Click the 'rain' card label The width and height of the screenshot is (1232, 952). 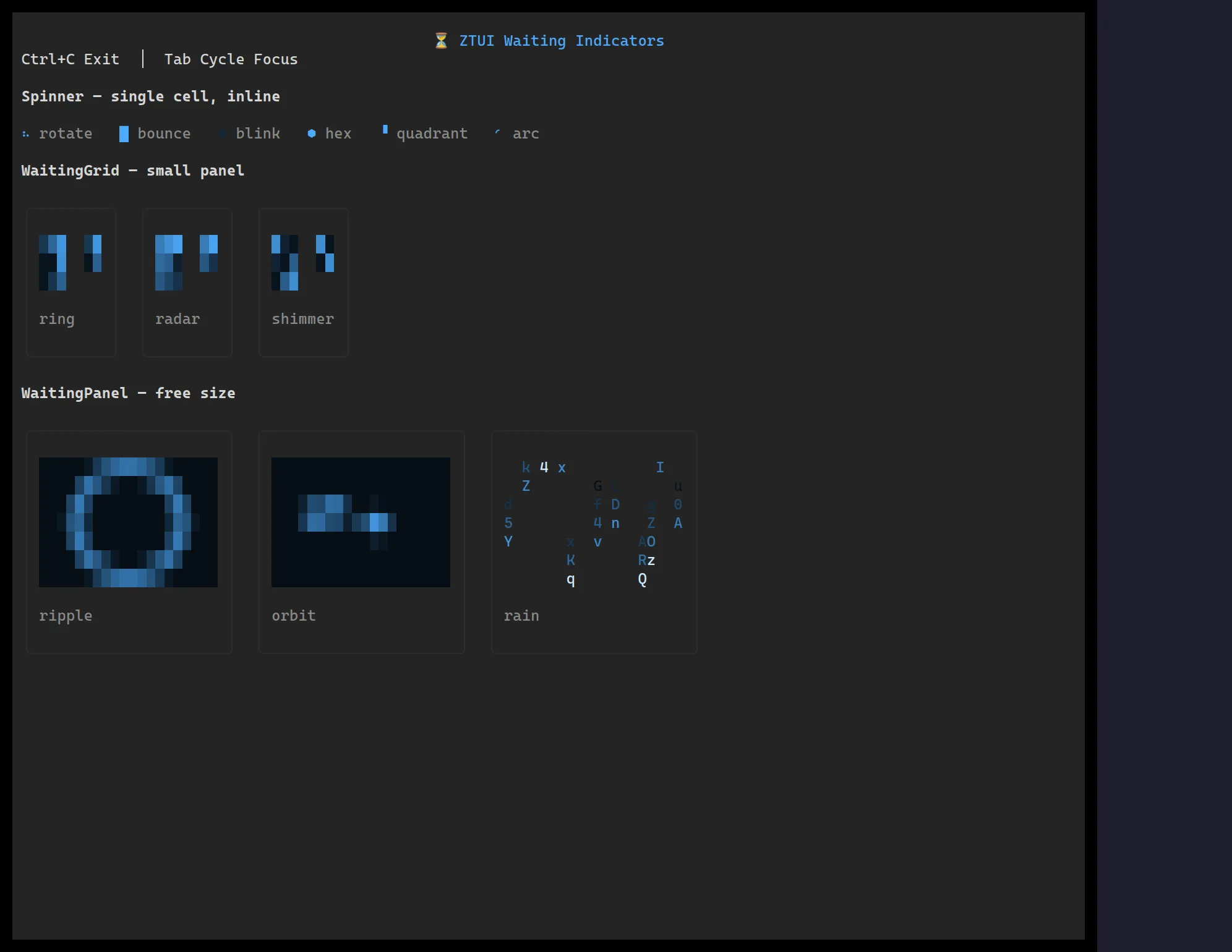[521, 616]
